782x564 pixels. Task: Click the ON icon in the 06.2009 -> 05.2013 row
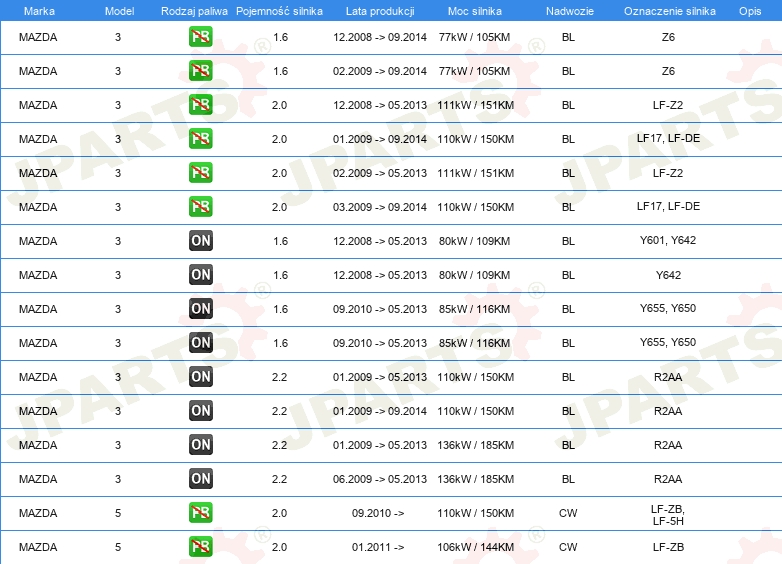point(200,479)
